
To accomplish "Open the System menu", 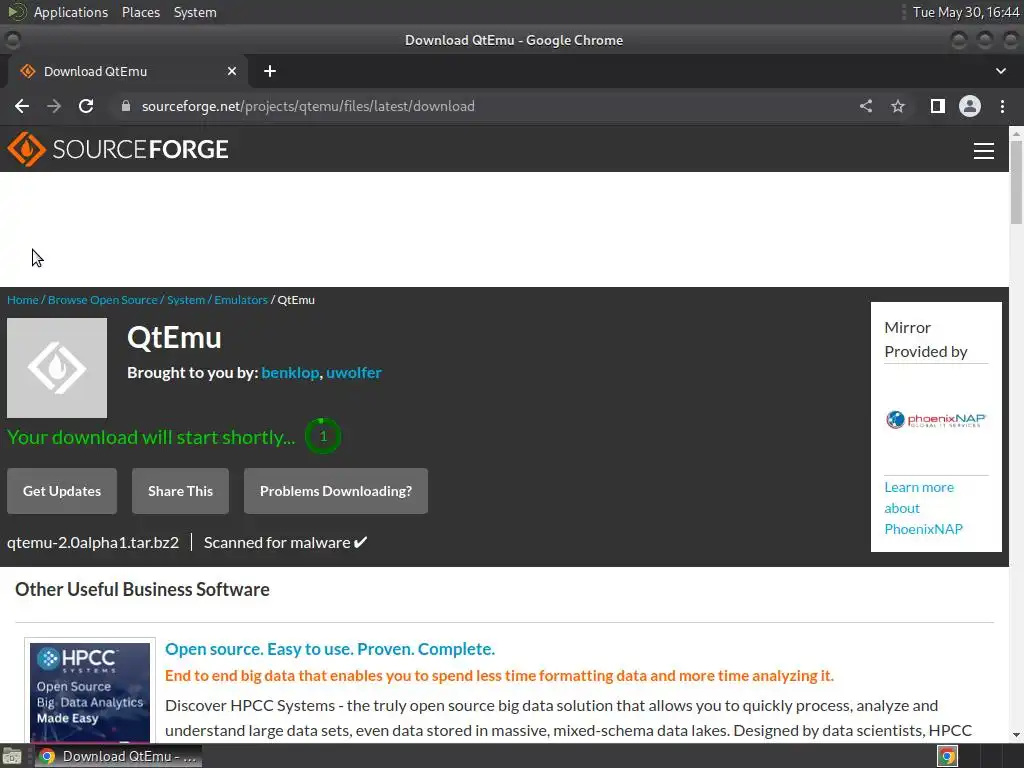I will pos(195,12).
